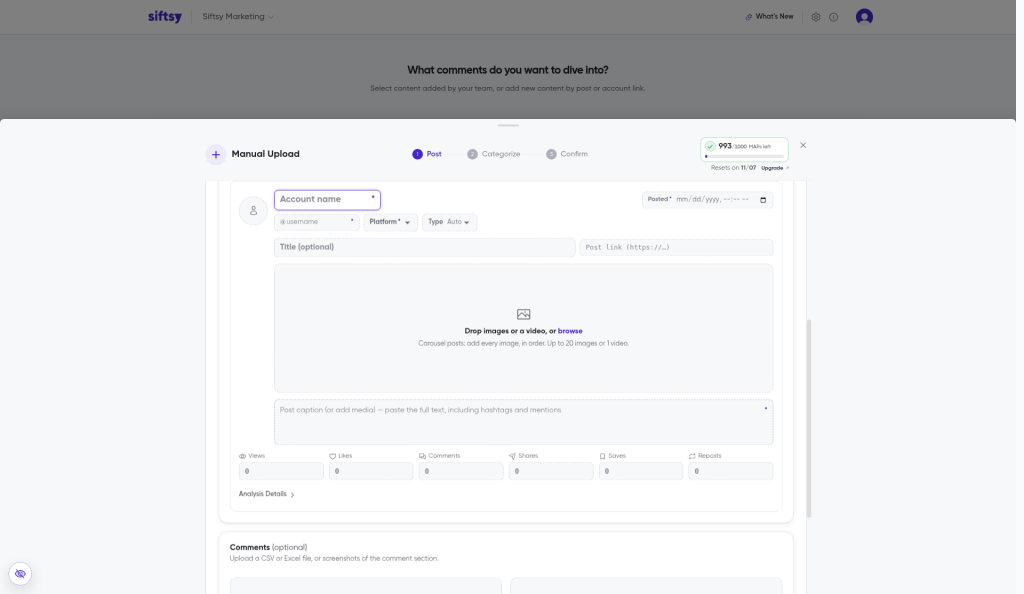Image resolution: width=1024 pixels, height=594 pixels.
Task: Click the 'Comments (optional)' heading
Action: (x=268, y=548)
